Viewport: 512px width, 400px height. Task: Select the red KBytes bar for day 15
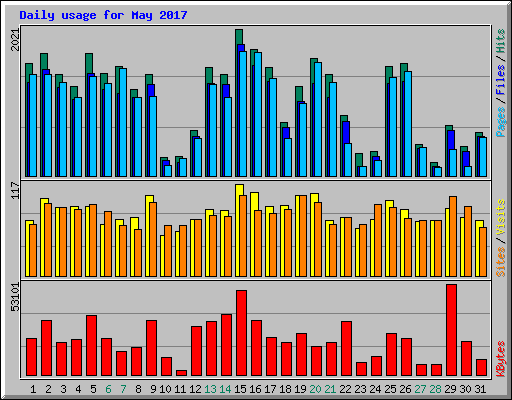241,333
